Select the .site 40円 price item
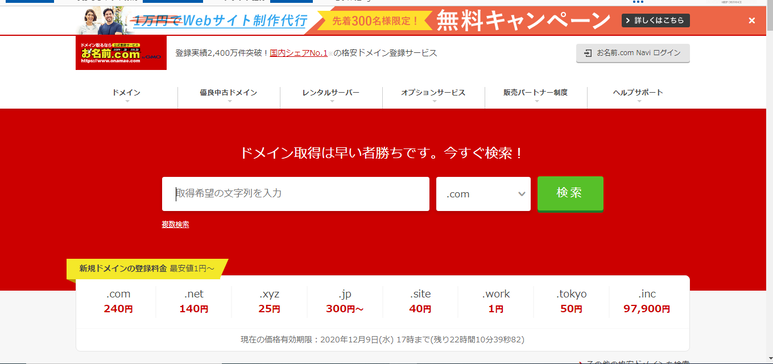Screen dimensions: 773x364 [420, 302]
